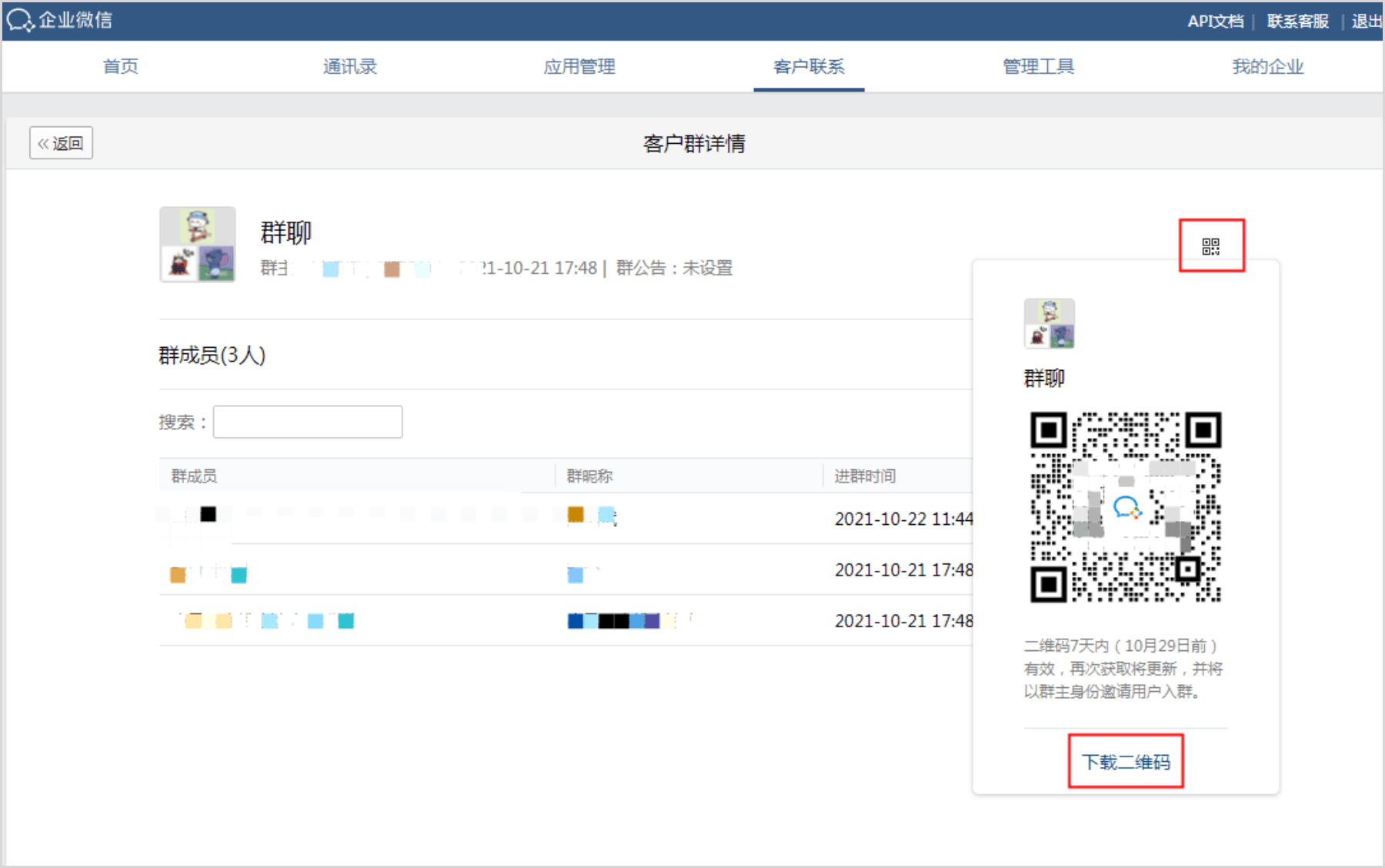Open the 首页 tab
The image size is (1385, 868).
point(121,67)
